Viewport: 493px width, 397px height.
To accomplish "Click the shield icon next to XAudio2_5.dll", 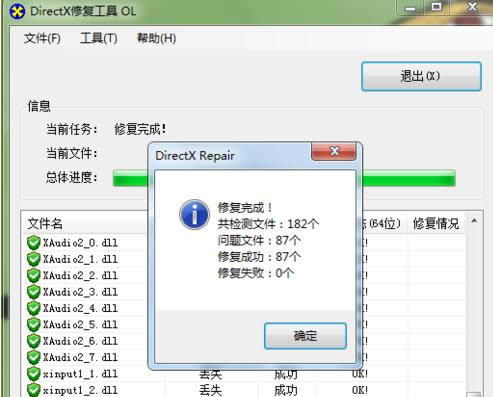I will click(34, 324).
